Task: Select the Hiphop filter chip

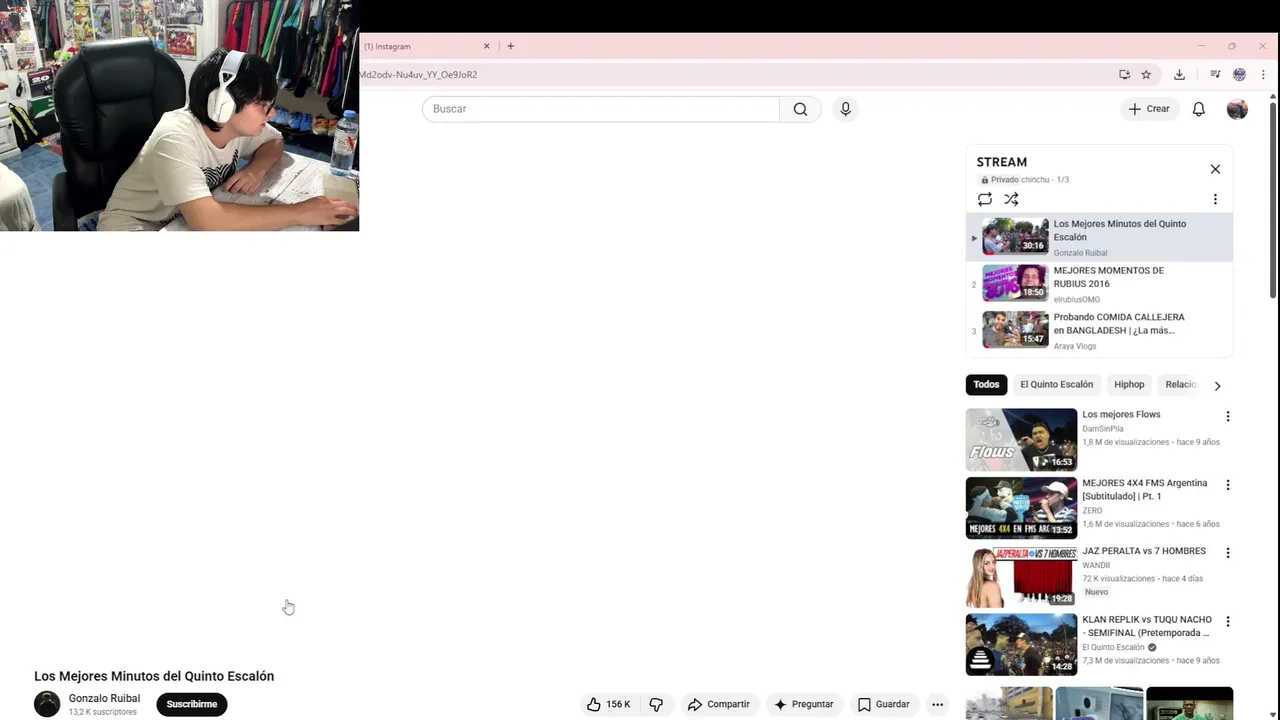Action: (x=1129, y=385)
